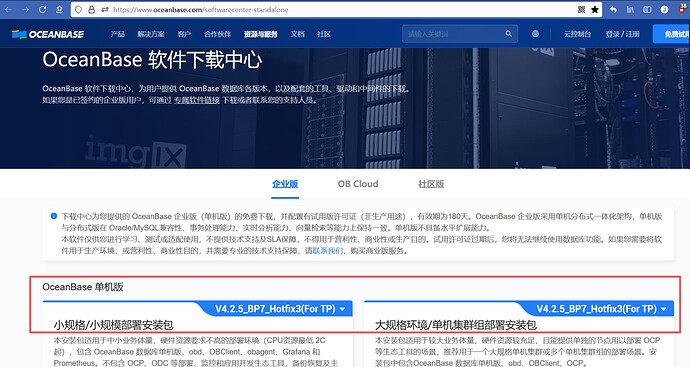
Task: Open version dropdown on 大规格环境 package card
Action: (x=602, y=309)
